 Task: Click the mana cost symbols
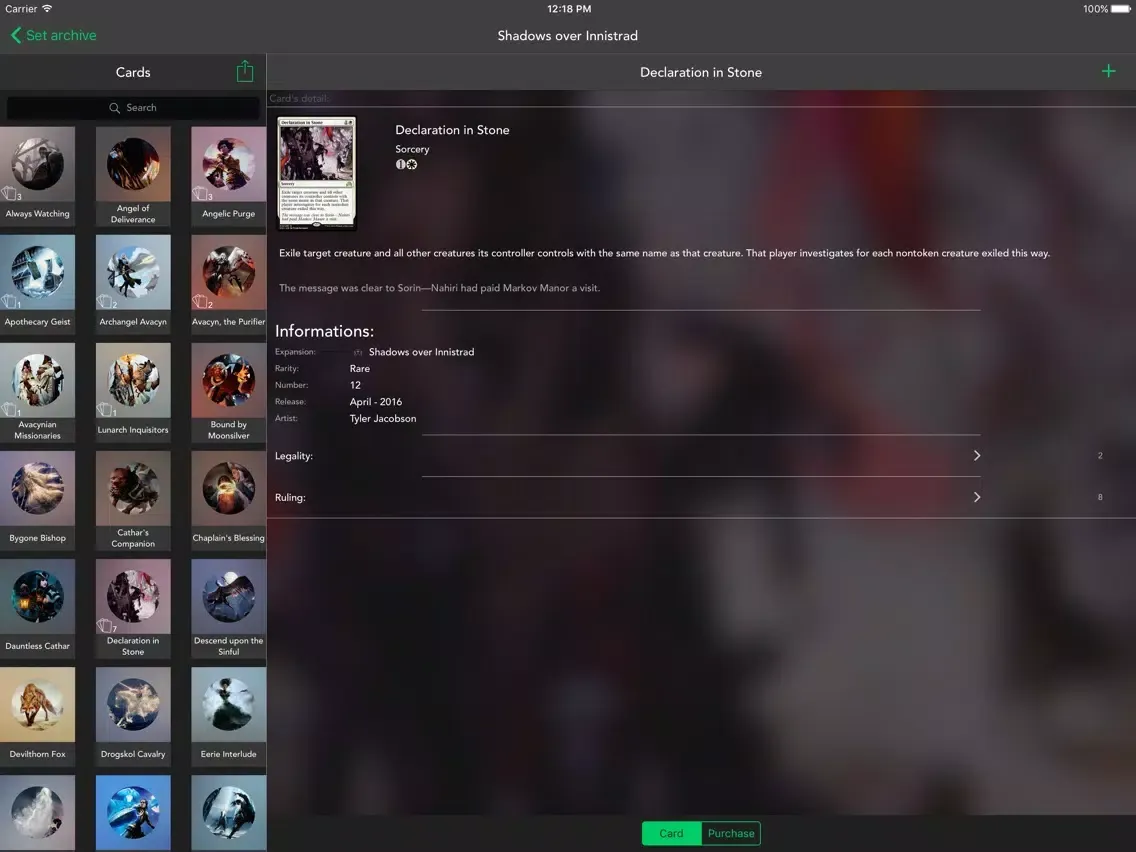point(406,164)
